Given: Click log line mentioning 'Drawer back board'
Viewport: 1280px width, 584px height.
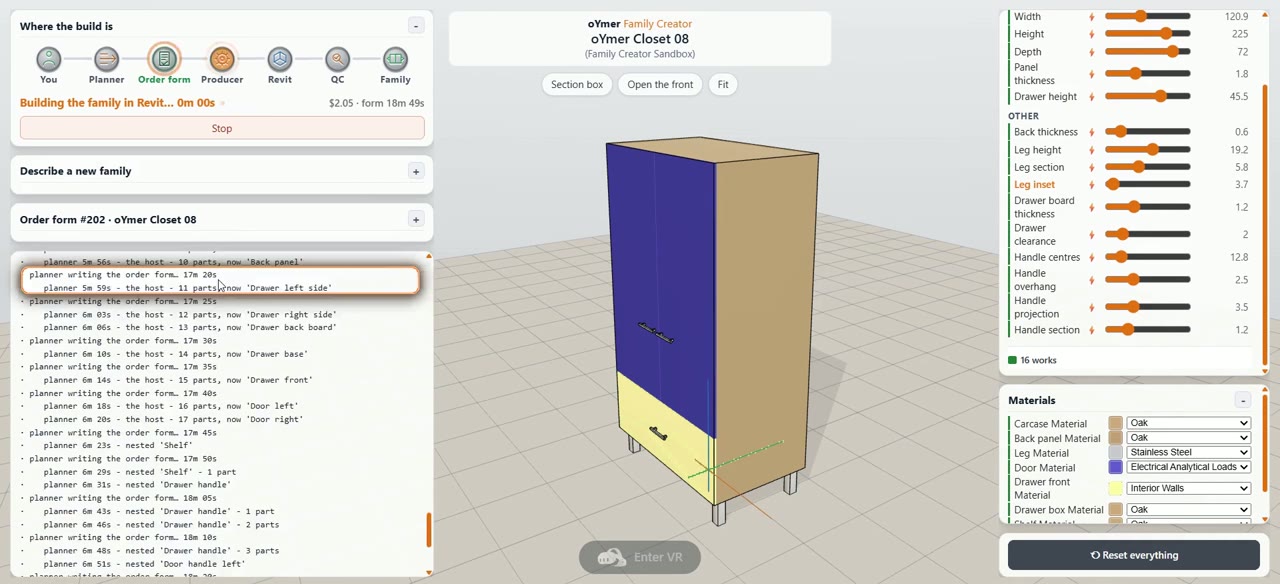Looking at the screenshot, I should tap(190, 327).
